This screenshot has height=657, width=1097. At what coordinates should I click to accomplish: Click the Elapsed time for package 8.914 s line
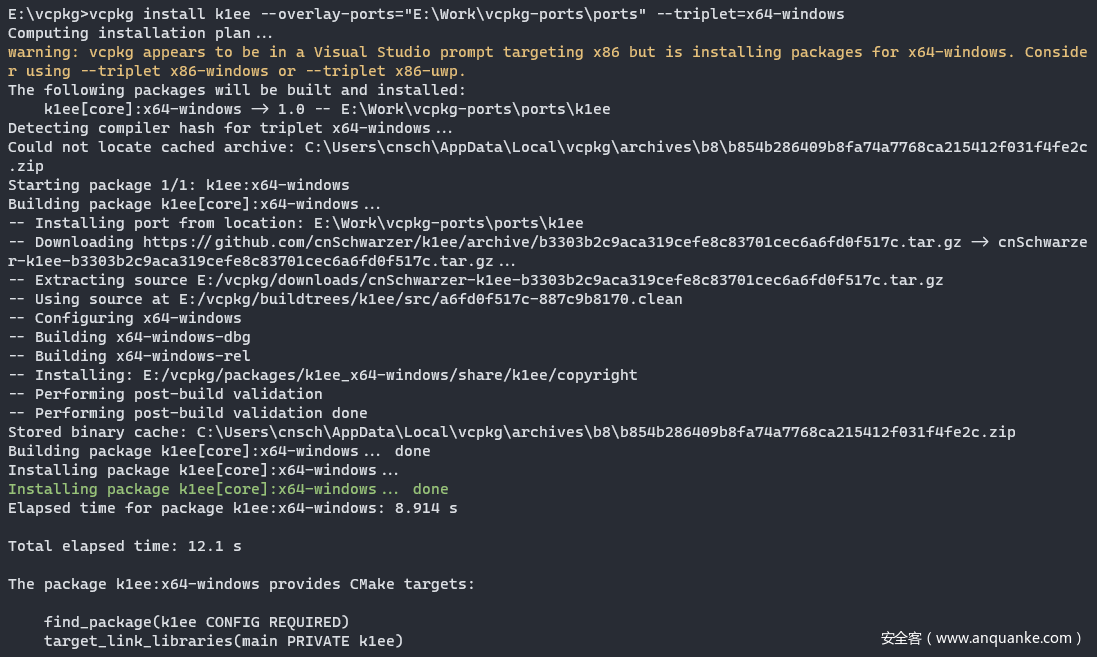point(232,508)
